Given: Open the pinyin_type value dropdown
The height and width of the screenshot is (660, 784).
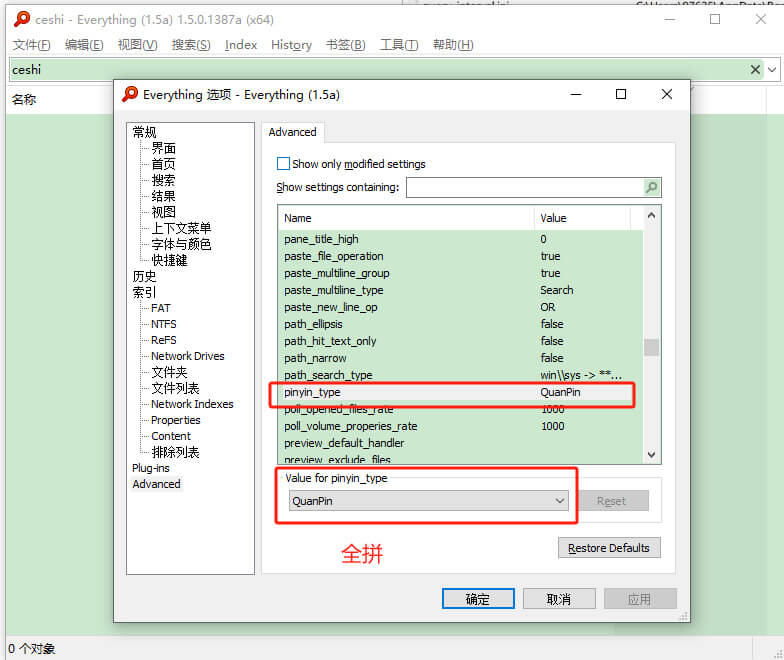Looking at the screenshot, I should point(428,500).
